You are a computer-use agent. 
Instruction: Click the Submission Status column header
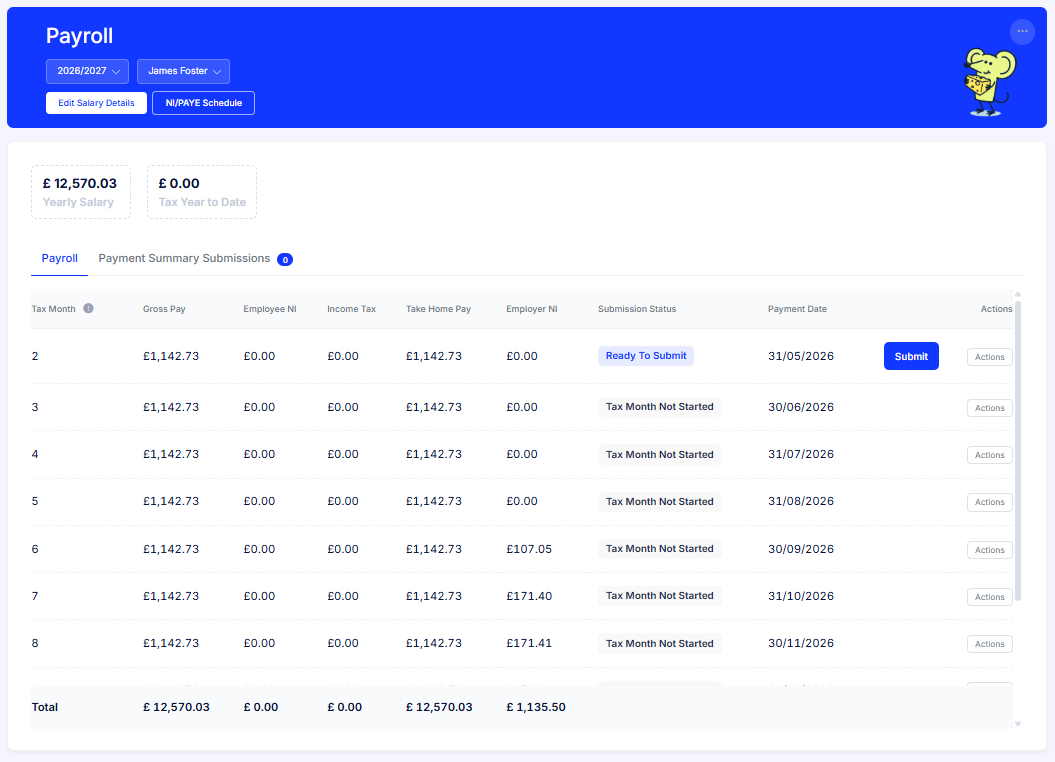637,309
